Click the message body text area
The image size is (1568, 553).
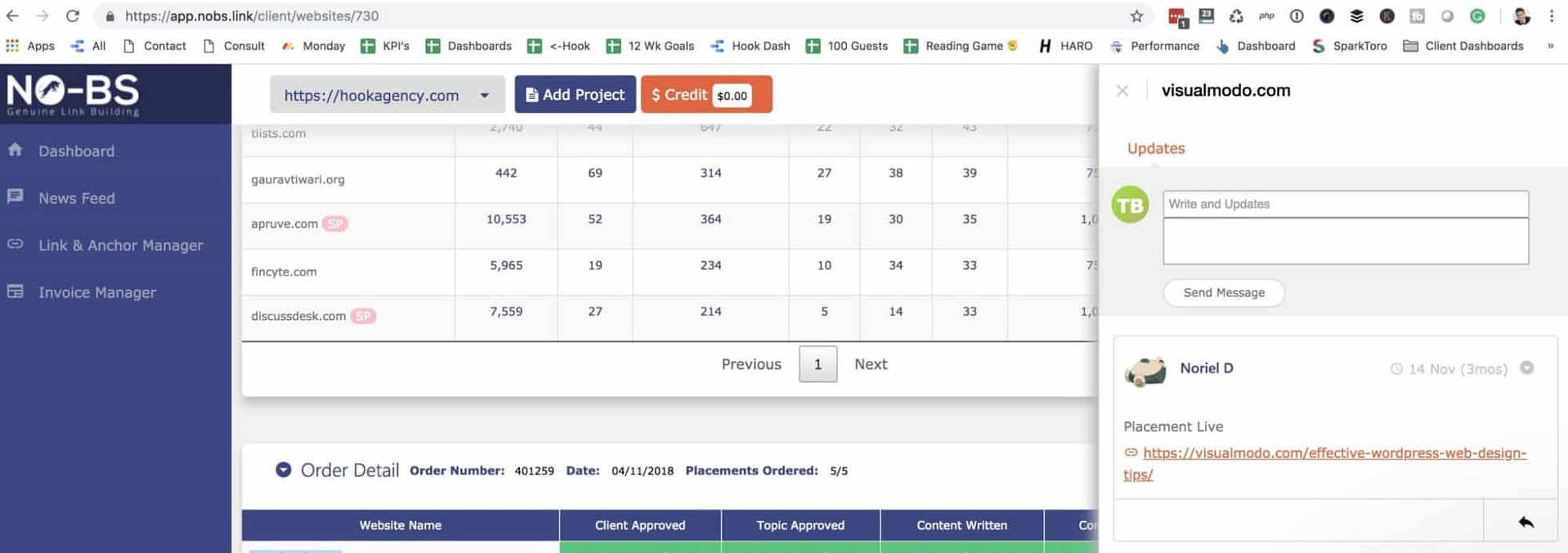[x=1346, y=241]
